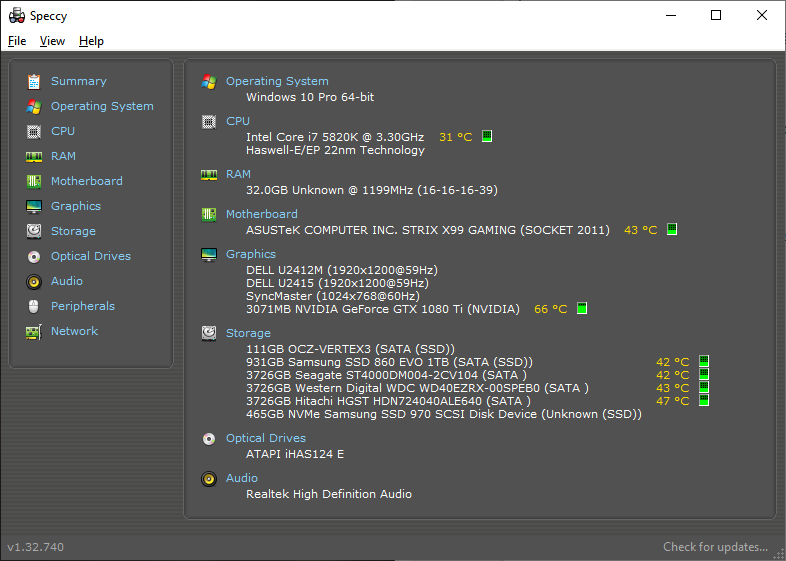Open the Help menu
Image resolution: width=786 pixels, height=561 pixels.
click(x=91, y=41)
